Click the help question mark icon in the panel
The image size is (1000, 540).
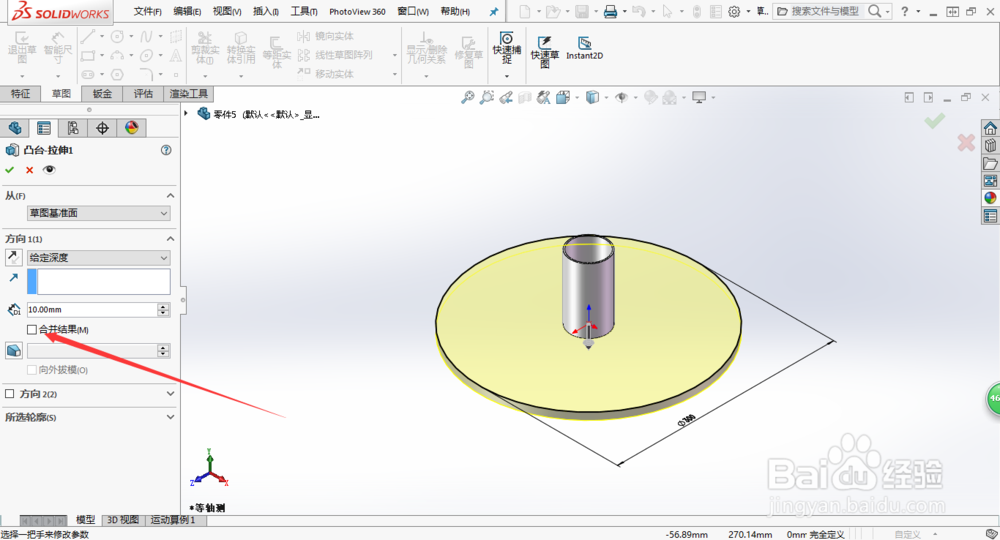(166, 150)
